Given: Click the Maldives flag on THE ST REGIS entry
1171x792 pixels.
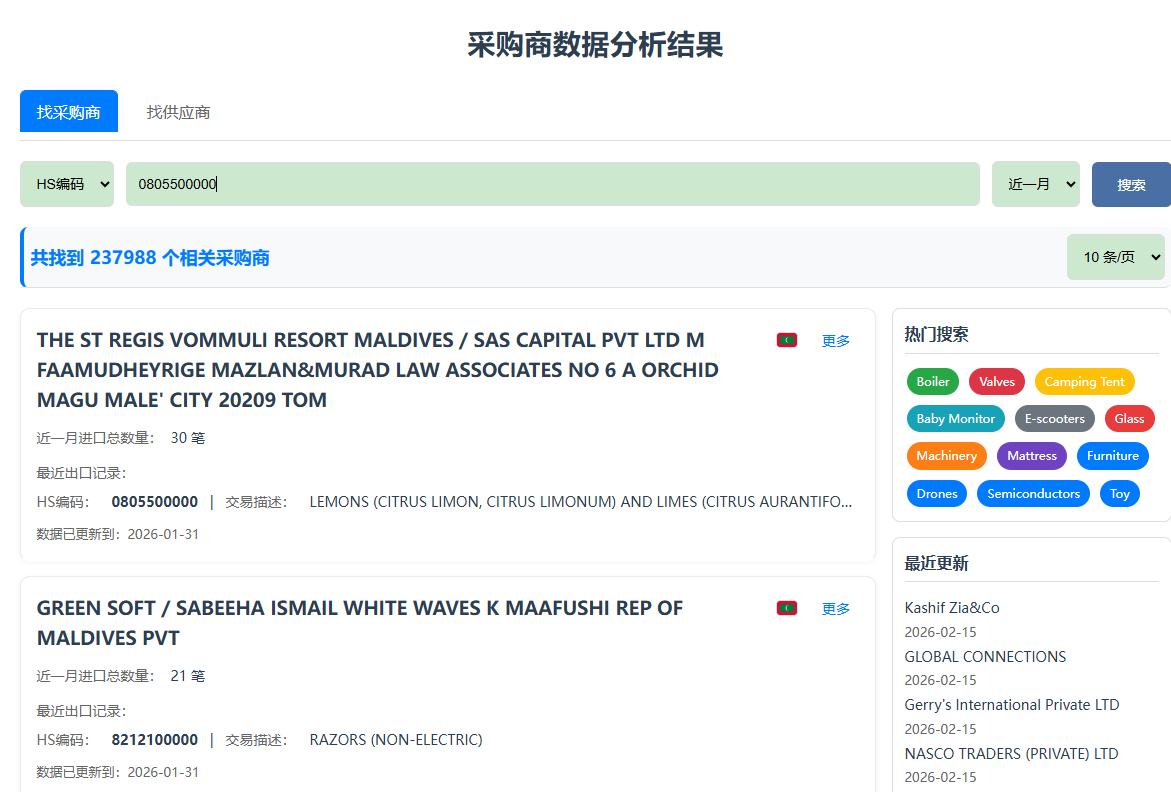Looking at the screenshot, I should tap(786, 340).
